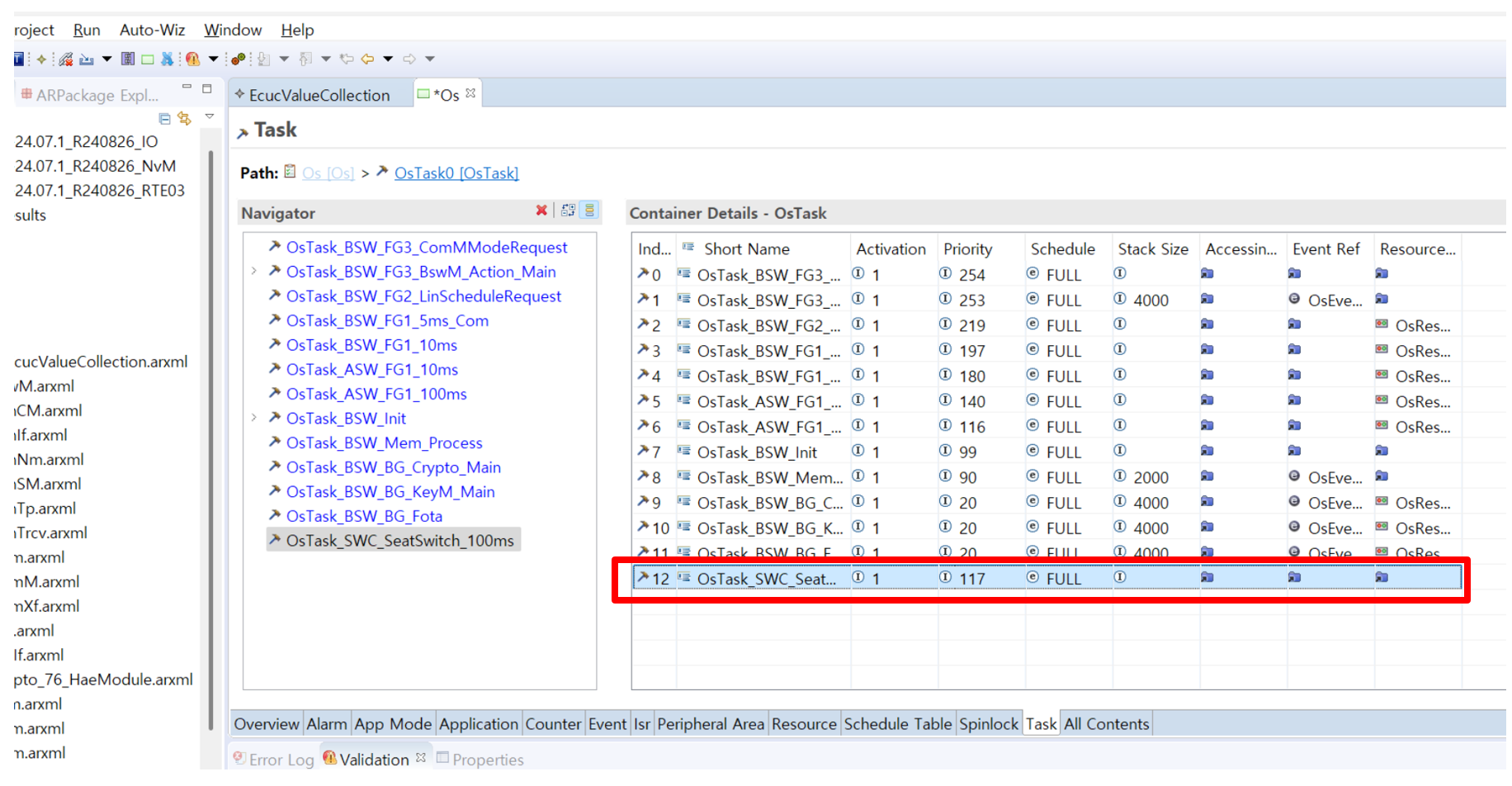Click Collapse All icon in ARPackage Explorer
Viewport: 1512px width, 786px height.
[x=164, y=119]
